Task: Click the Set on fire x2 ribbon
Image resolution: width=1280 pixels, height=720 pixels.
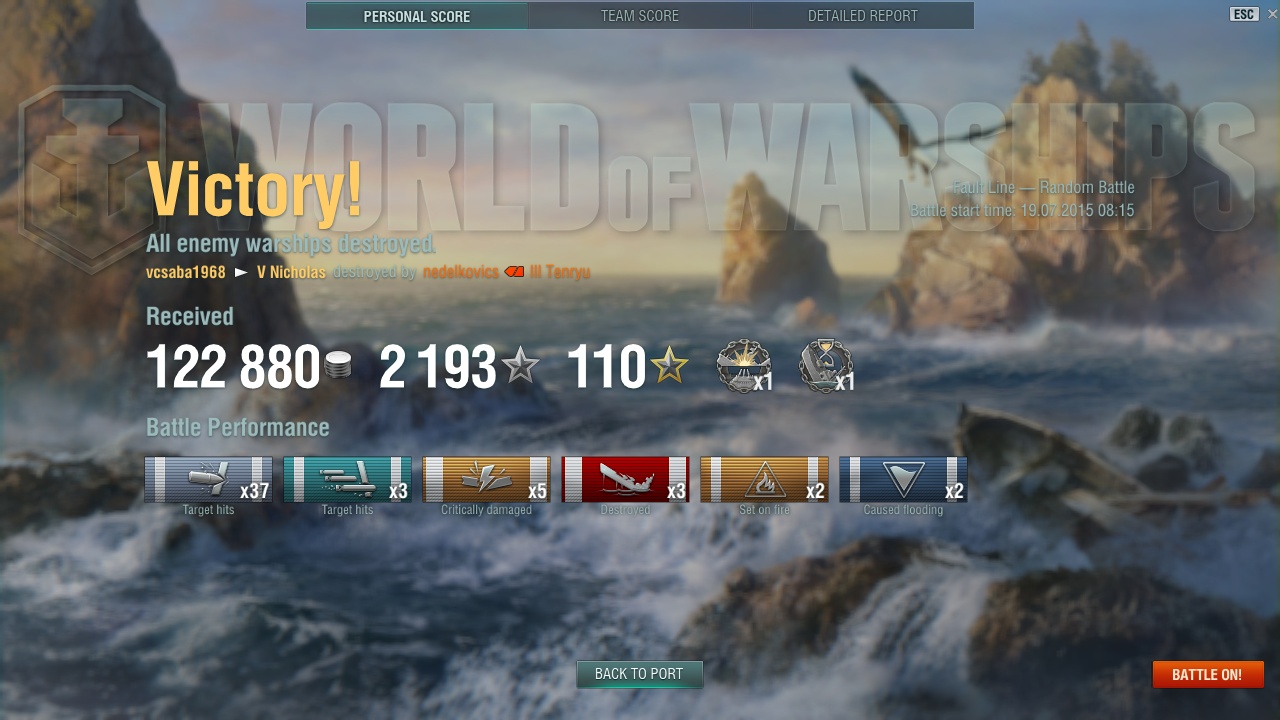Action: click(764, 479)
